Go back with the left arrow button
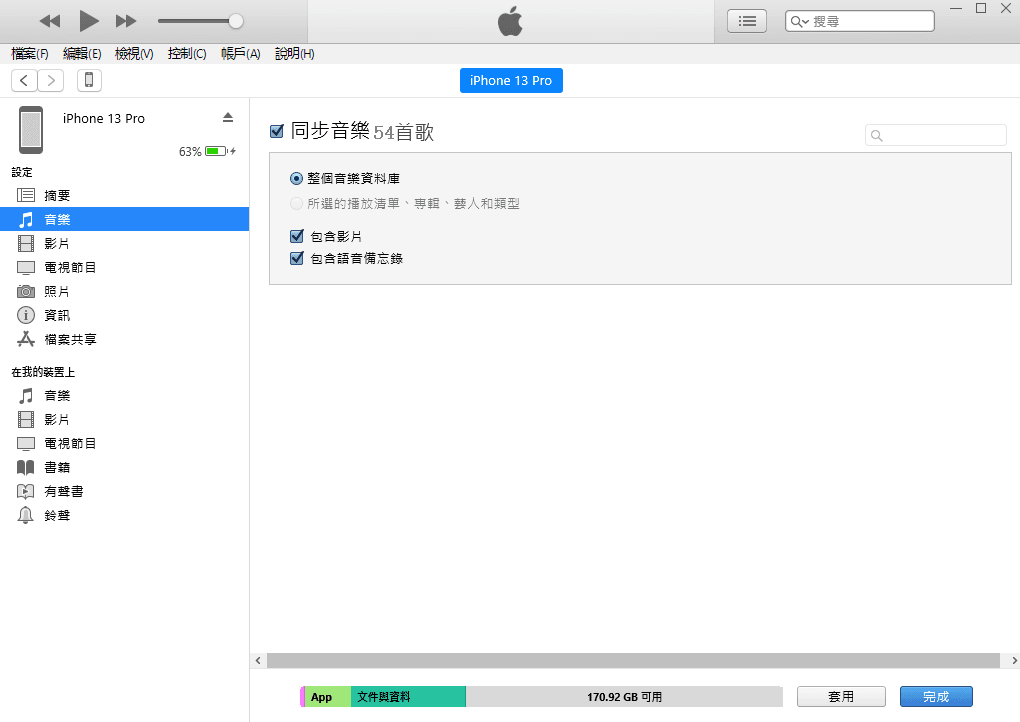The height and width of the screenshot is (722, 1020). point(24,81)
